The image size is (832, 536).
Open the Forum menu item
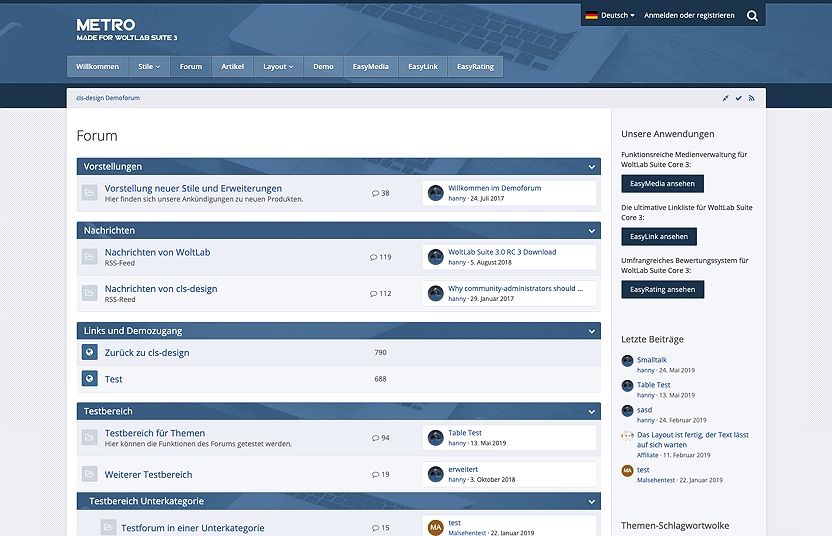[x=191, y=66]
